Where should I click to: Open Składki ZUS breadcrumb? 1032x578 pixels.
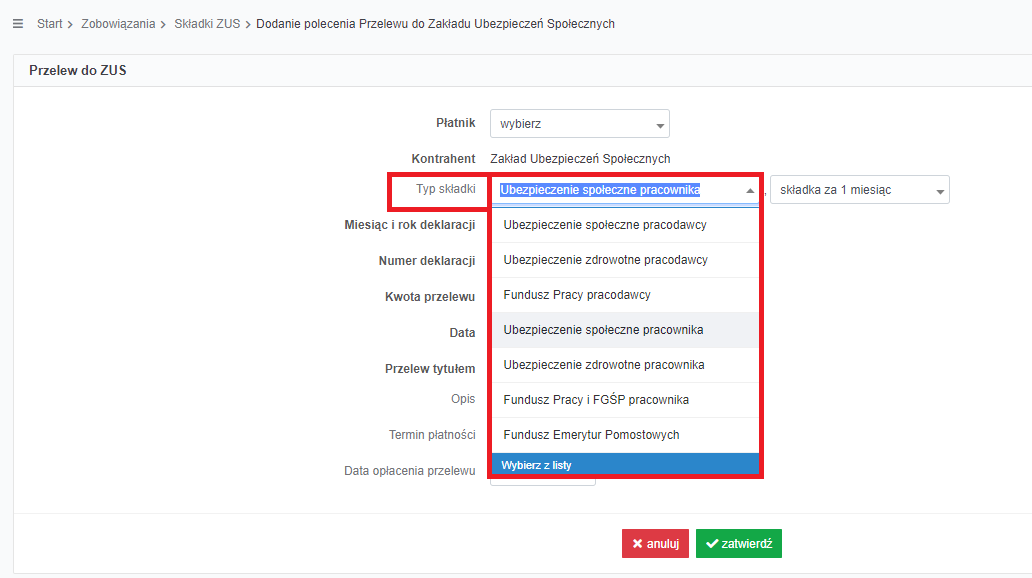(207, 24)
